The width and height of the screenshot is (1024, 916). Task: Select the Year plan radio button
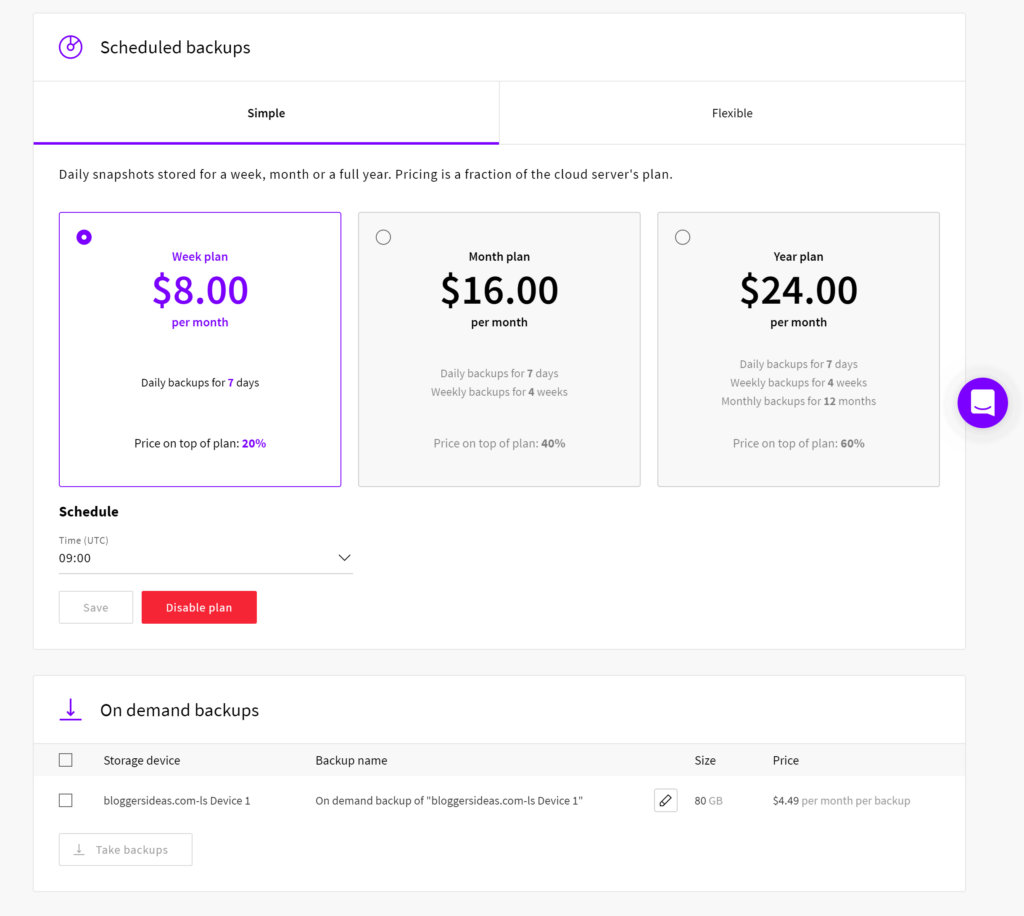tap(682, 237)
